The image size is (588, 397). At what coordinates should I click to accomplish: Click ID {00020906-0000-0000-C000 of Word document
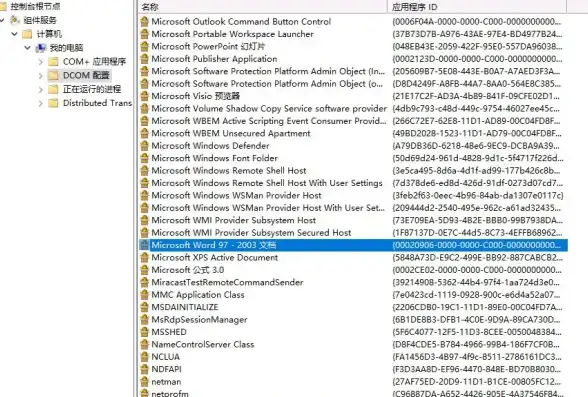tap(477, 245)
